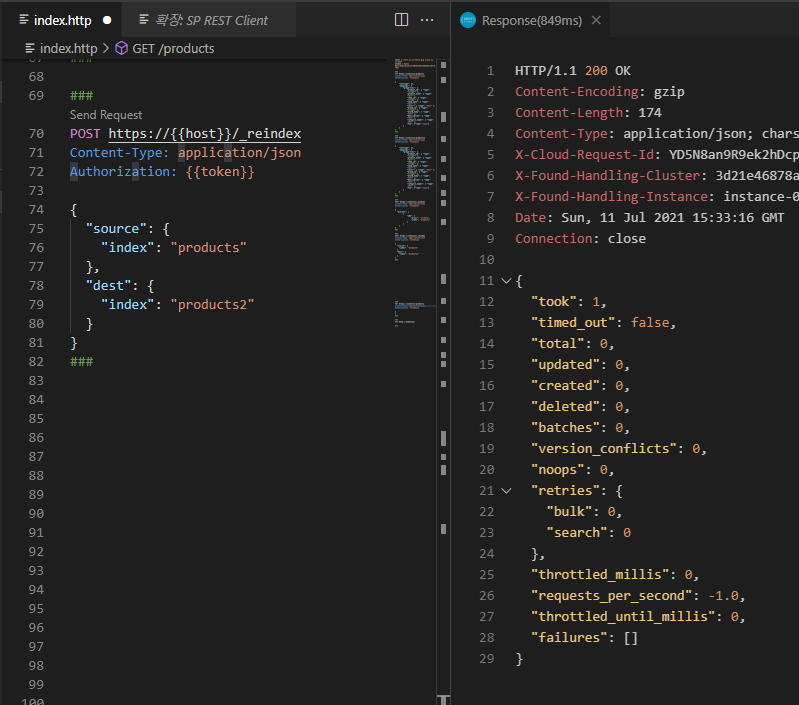Open the editor More Actions ellipsis menu
This screenshot has height=705, width=799.
tap(428, 20)
